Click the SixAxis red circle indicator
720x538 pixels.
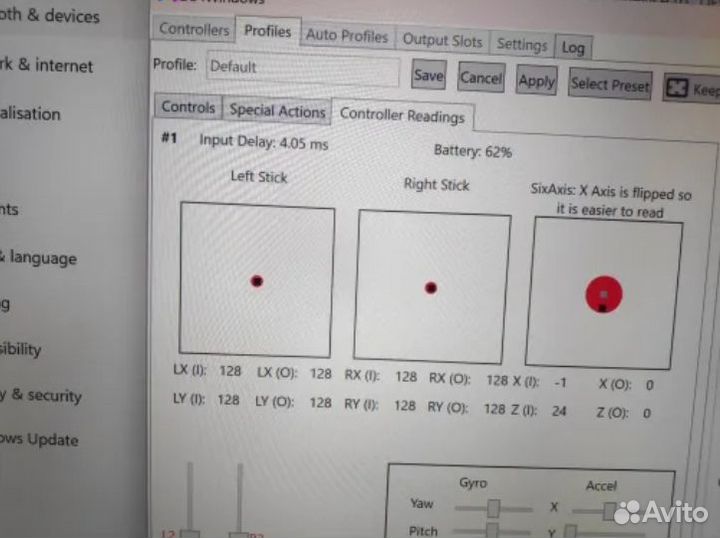pos(603,294)
